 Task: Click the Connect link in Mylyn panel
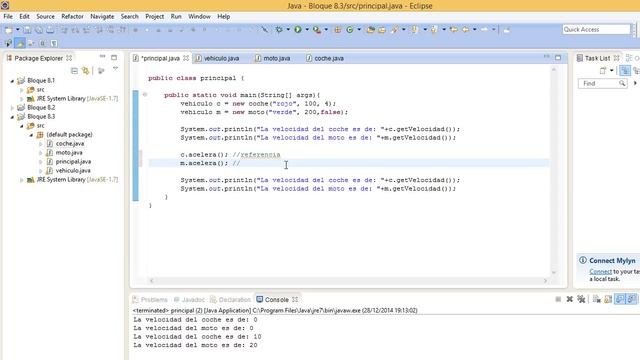coord(600,271)
